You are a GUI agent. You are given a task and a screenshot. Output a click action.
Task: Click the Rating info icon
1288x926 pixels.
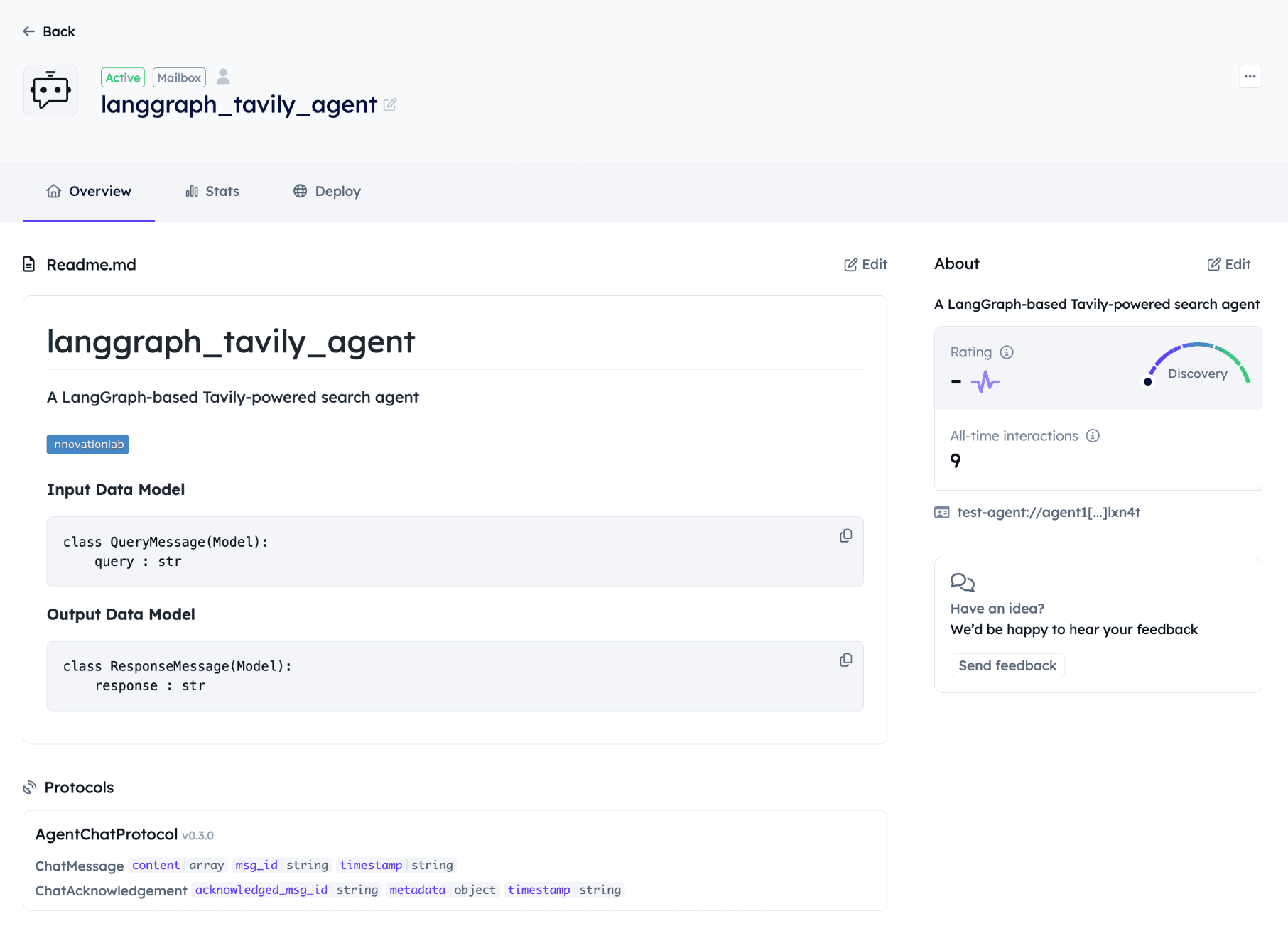[1007, 352]
